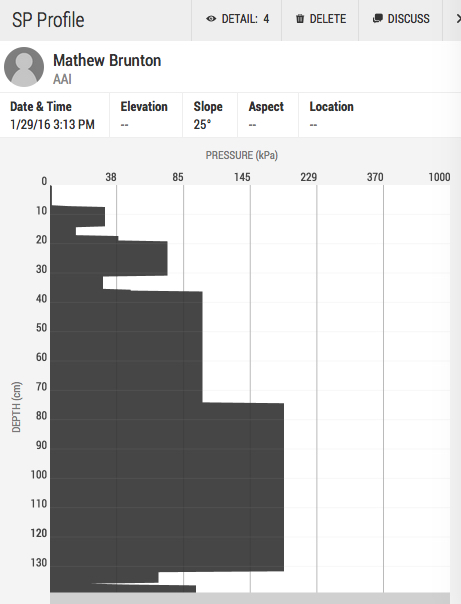Click the gray bar below the chart
The width and height of the screenshot is (461, 604).
coord(250,598)
